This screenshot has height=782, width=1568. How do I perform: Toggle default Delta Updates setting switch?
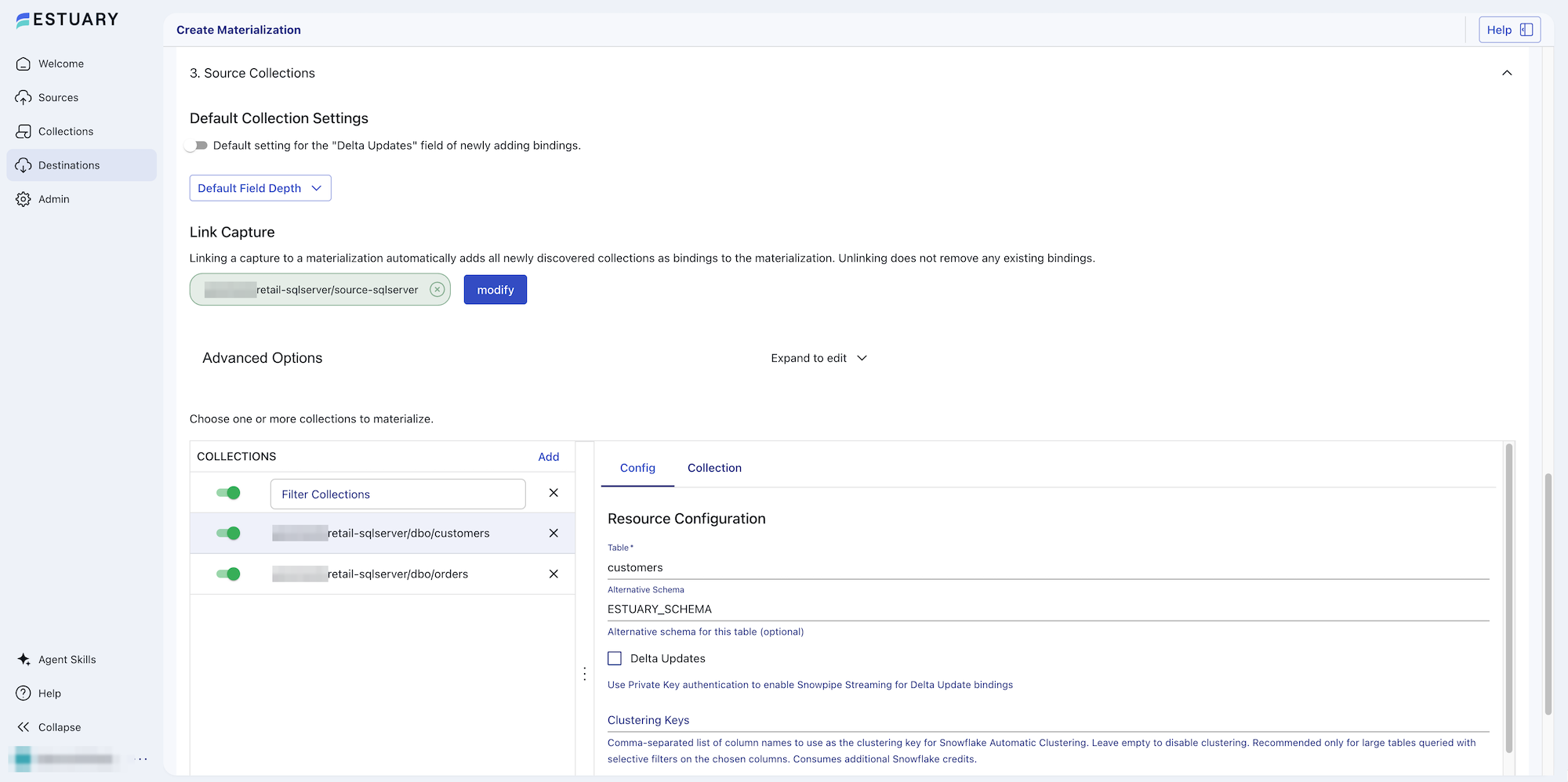197,146
